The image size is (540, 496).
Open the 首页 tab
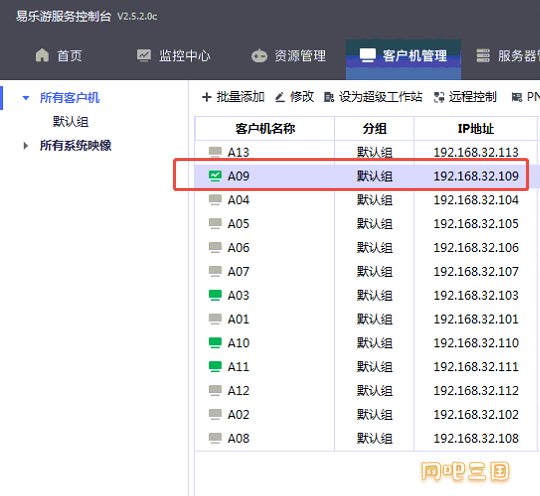[x=59, y=55]
